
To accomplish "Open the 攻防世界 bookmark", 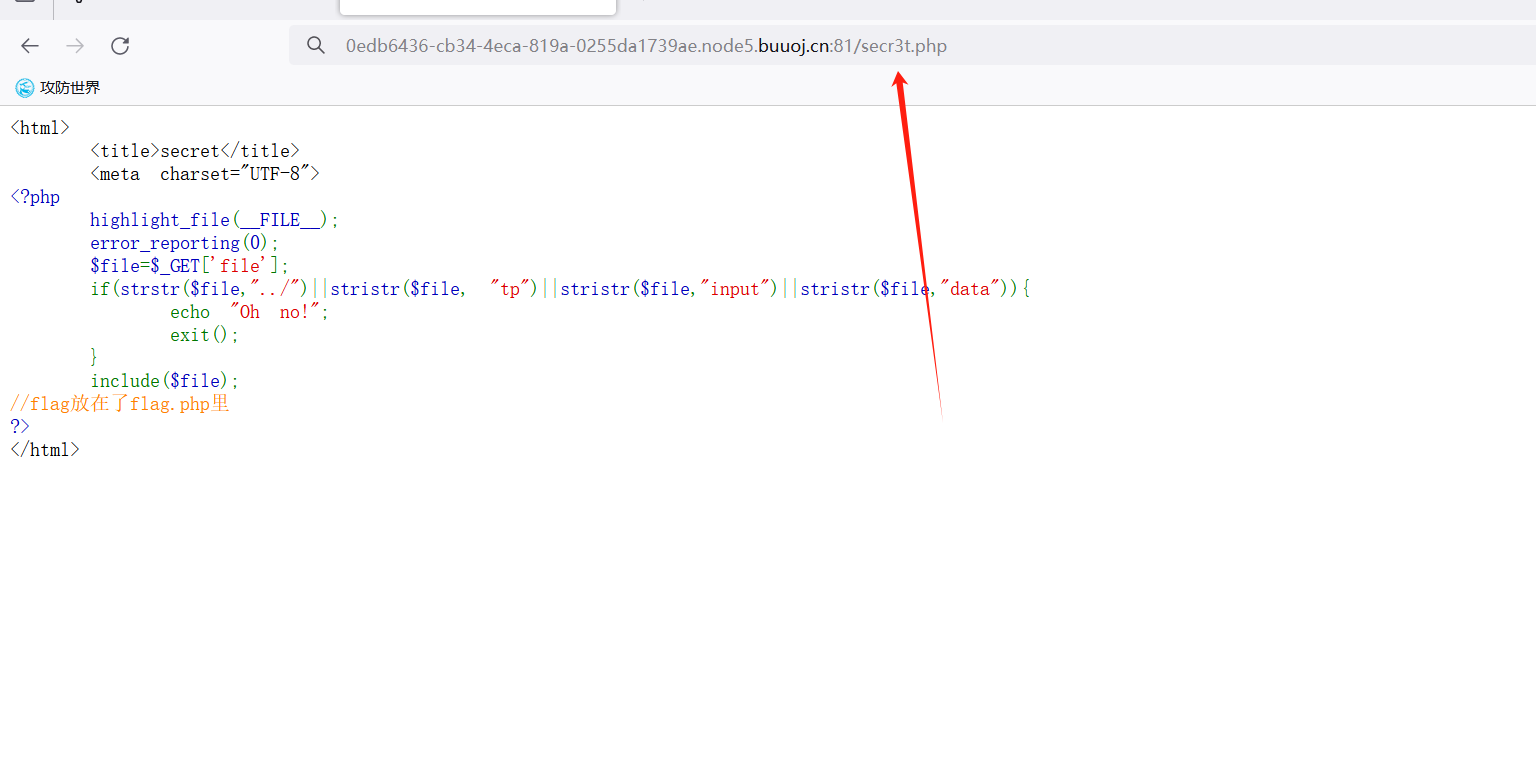I will [x=58, y=88].
